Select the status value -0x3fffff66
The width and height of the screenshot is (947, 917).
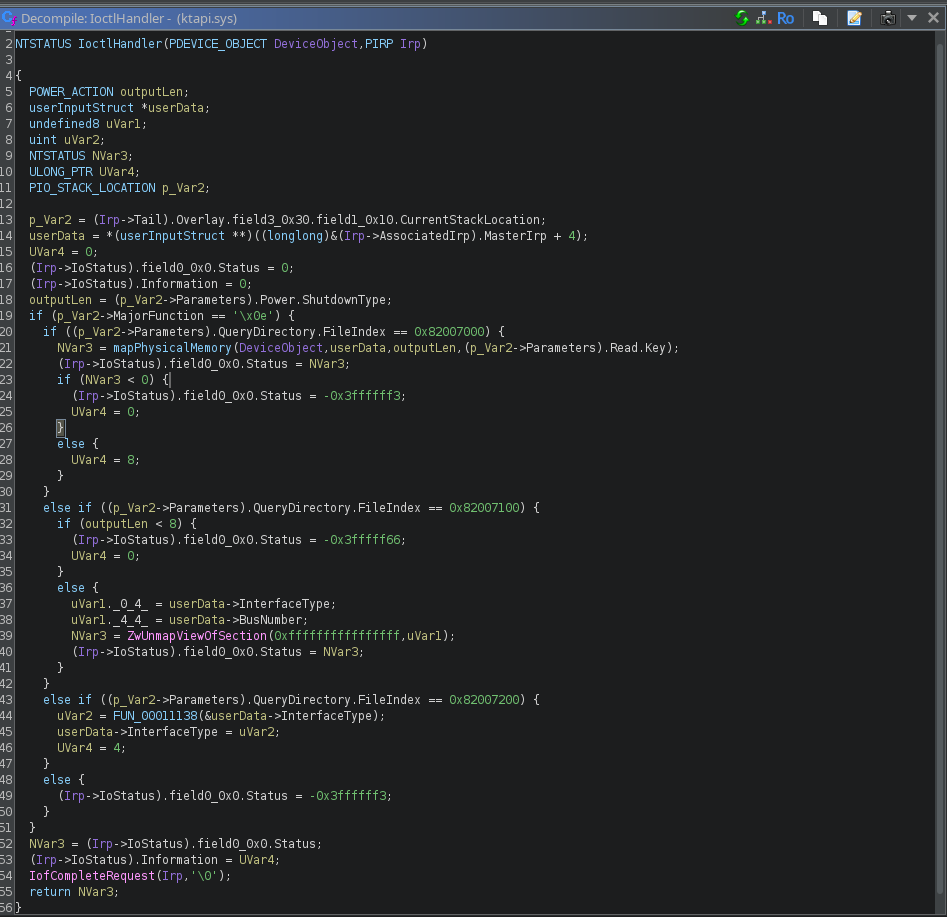pyautogui.click(x=362, y=539)
